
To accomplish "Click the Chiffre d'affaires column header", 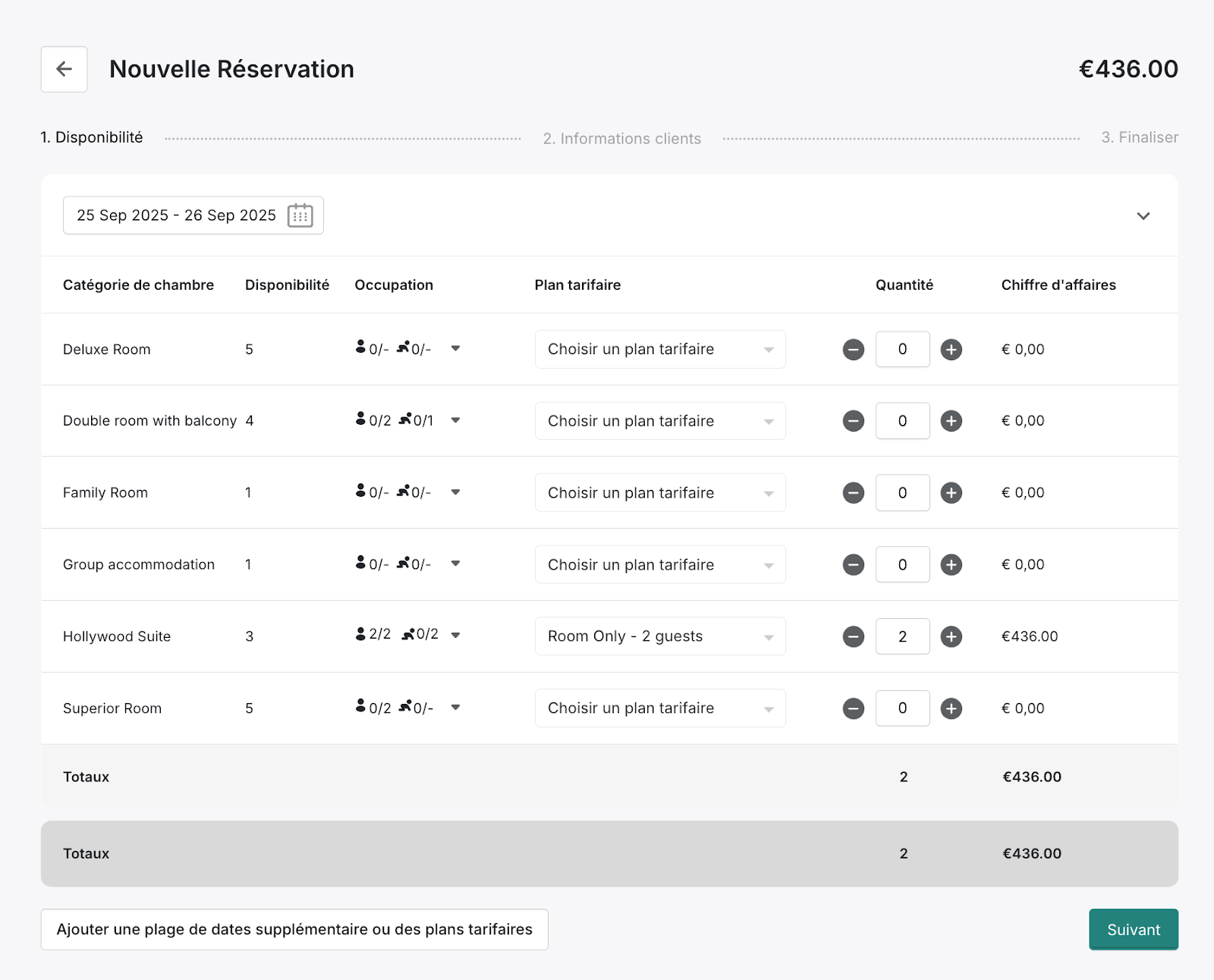I will tap(1058, 285).
